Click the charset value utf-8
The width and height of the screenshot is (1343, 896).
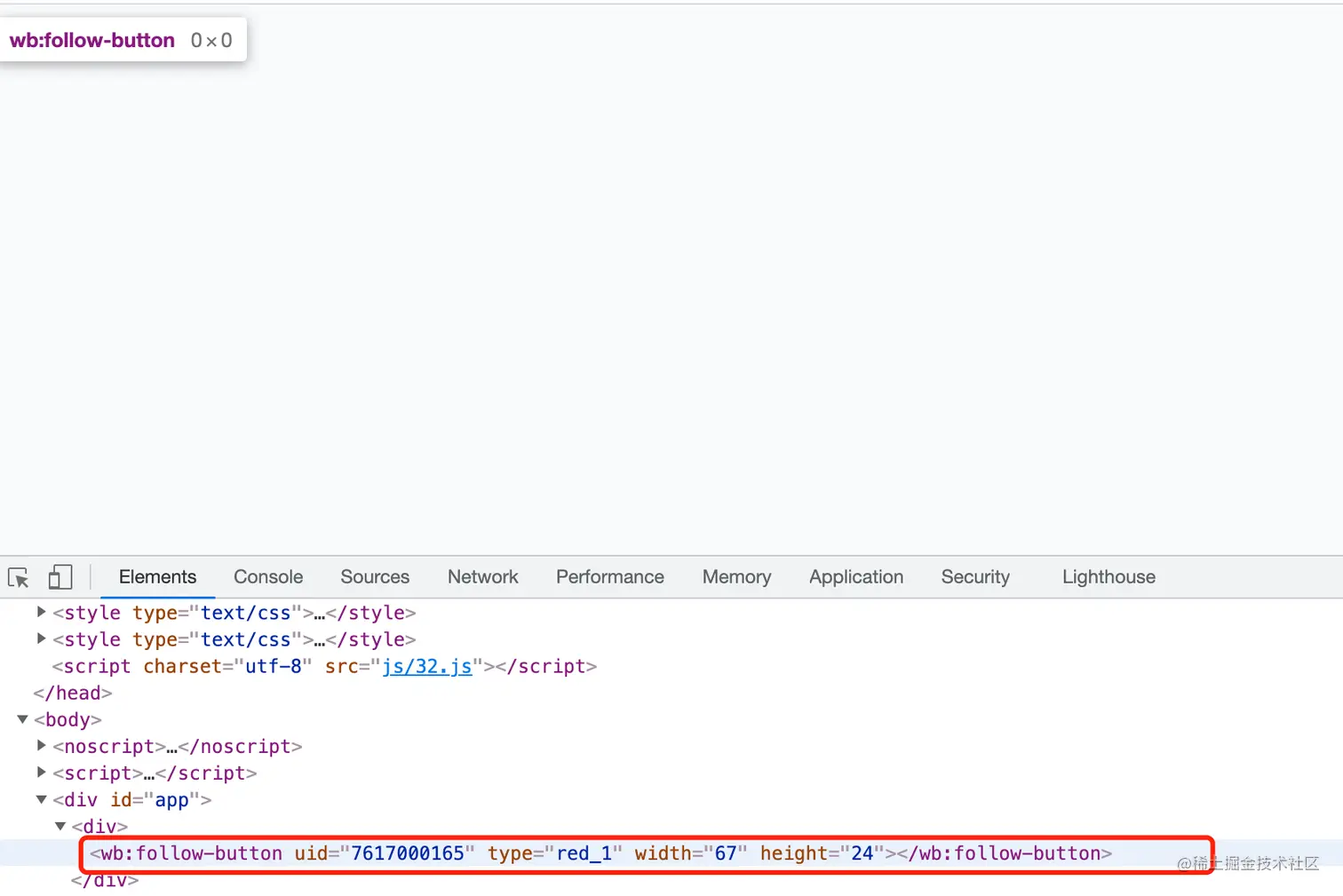[x=273, y=667]
